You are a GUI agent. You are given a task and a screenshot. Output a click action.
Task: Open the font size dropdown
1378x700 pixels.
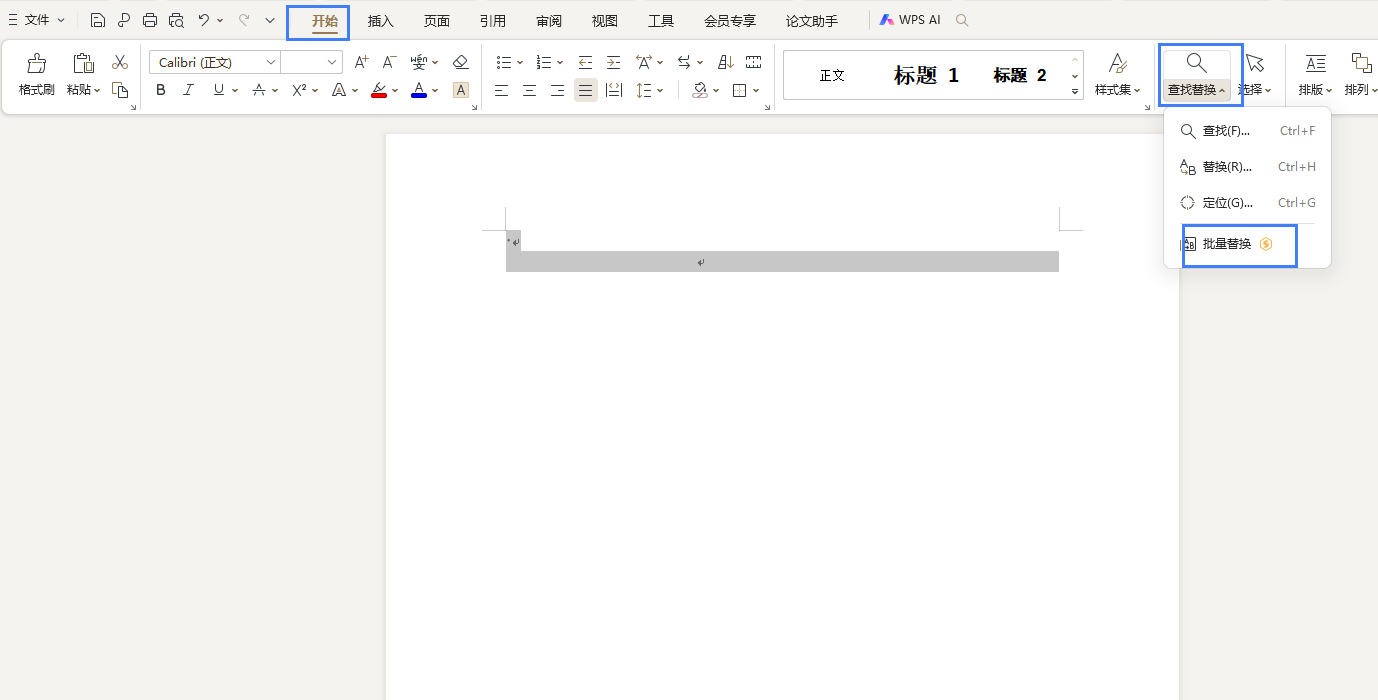[332, 62]
